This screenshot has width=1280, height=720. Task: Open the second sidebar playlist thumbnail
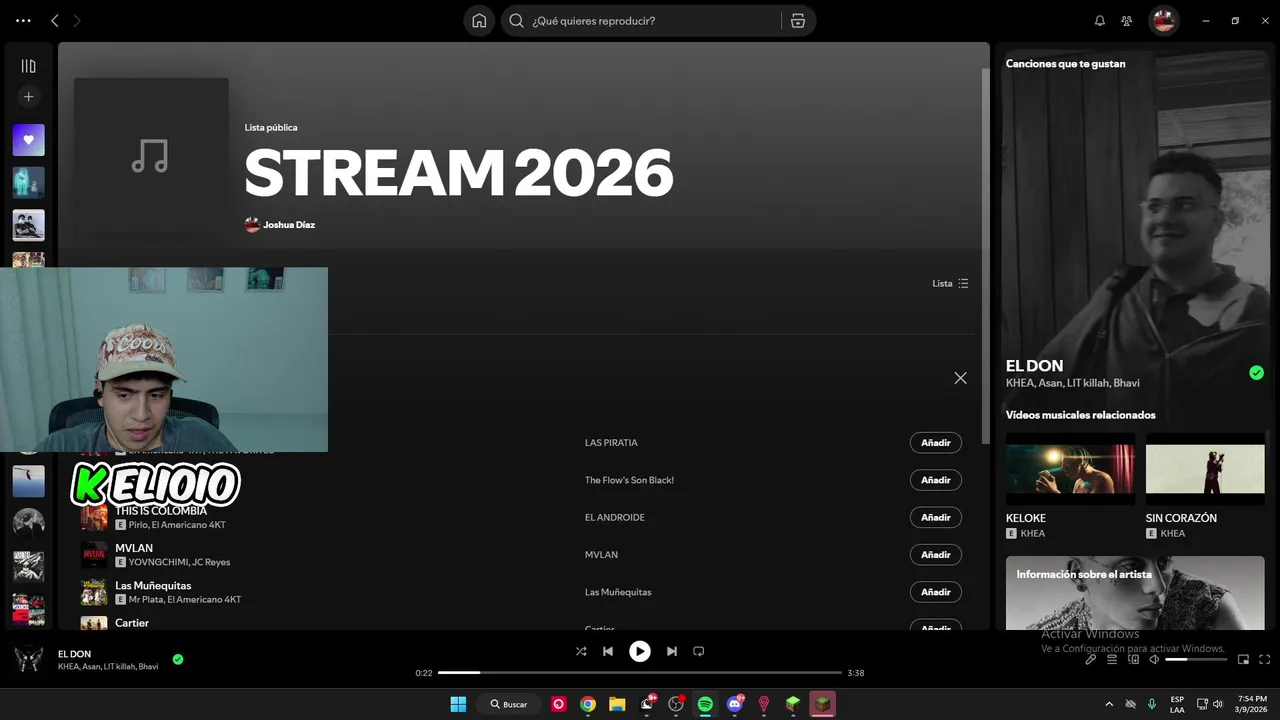click(x=28, y=182)
